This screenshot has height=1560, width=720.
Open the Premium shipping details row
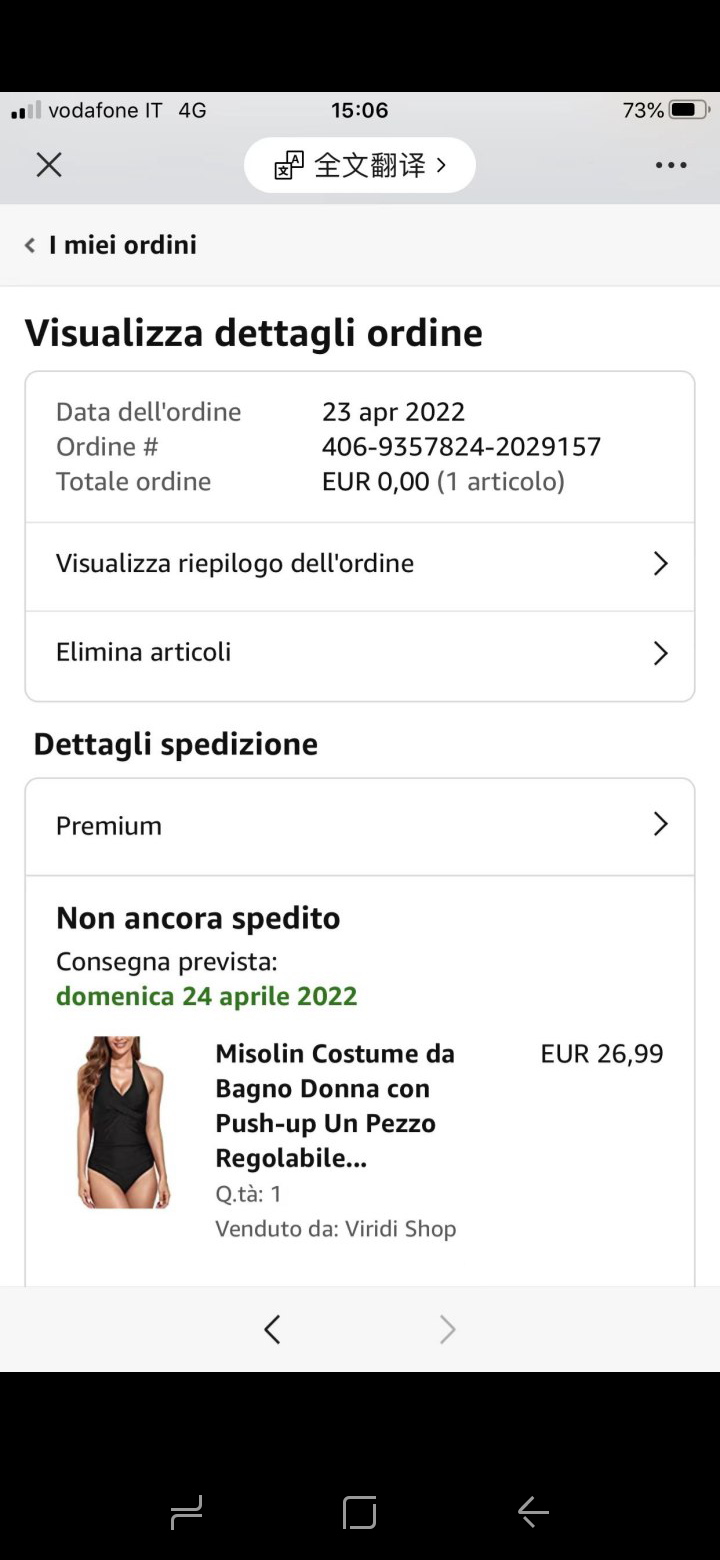tap(109, 826)
